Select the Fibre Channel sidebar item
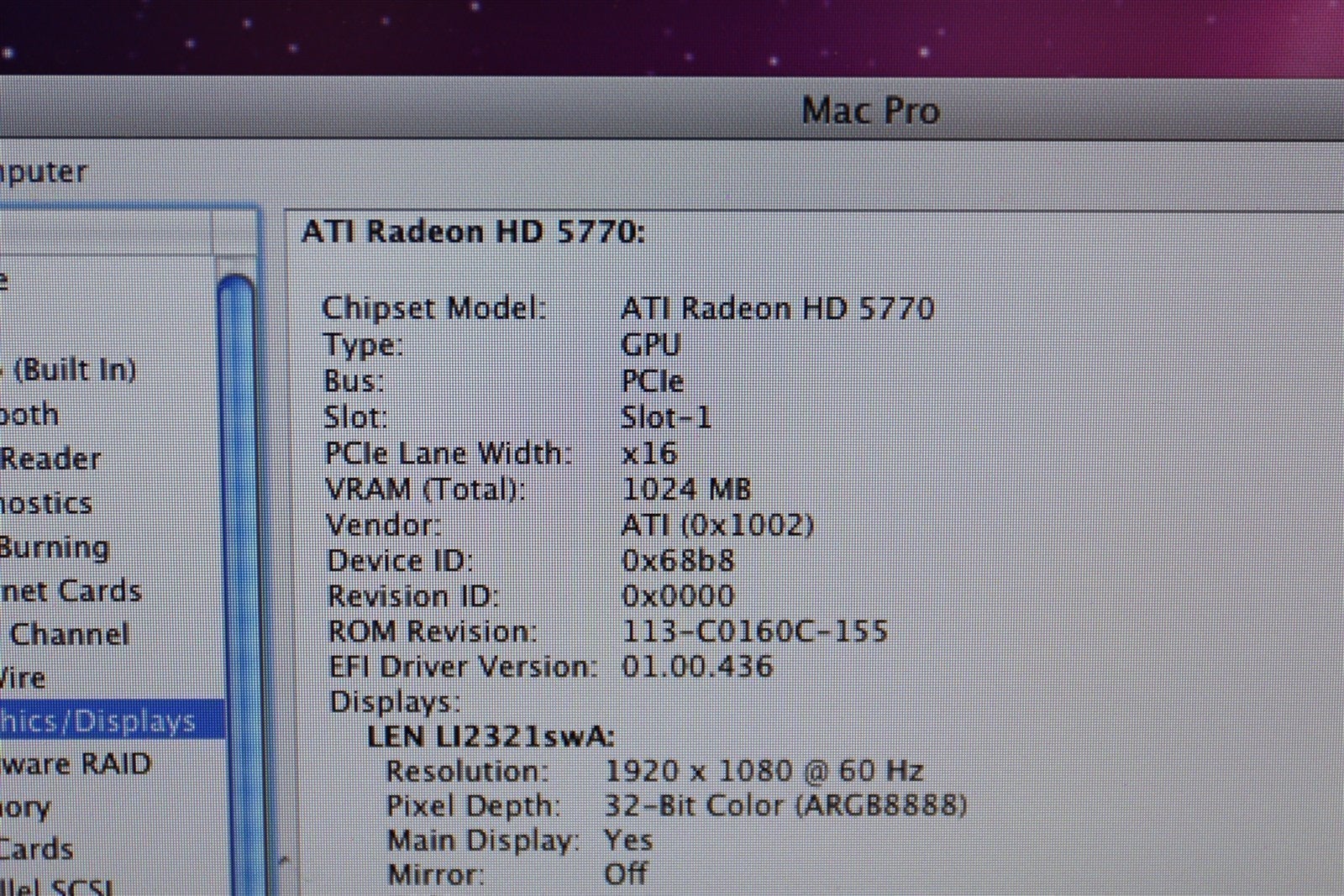1344x896 pixels. 67,634
